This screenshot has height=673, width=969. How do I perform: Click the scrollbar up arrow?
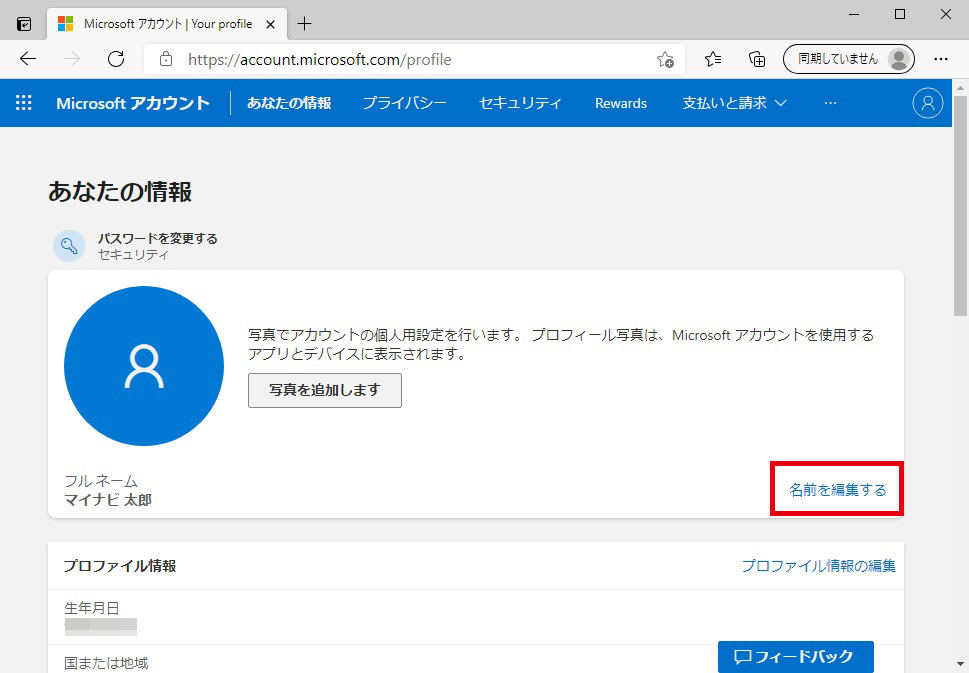[x=961, y=88]
